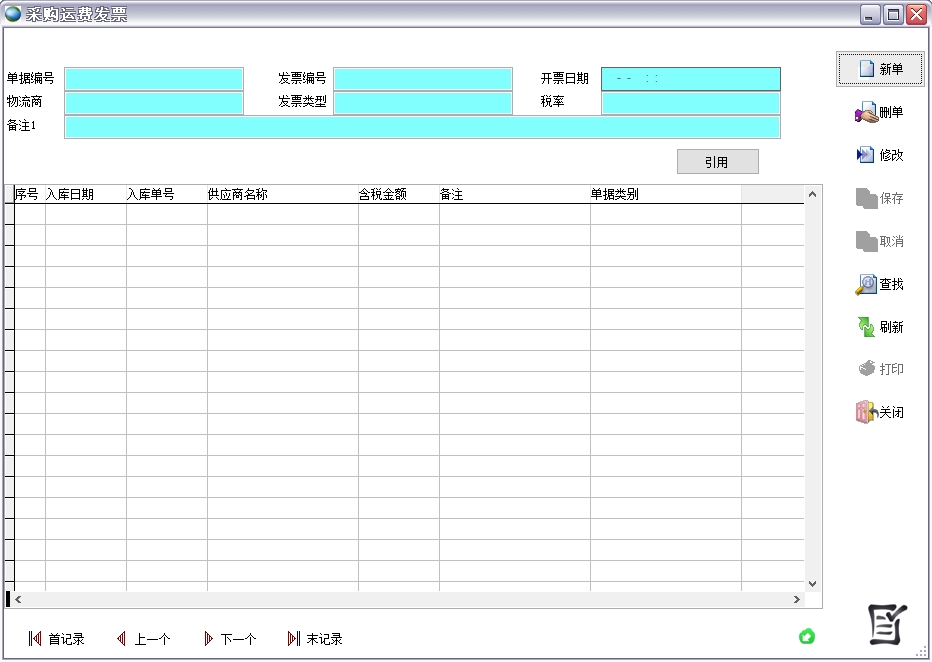Open 查找 search with magnifier icon
This screenshot has height=662, width=932.
[866, 285]
